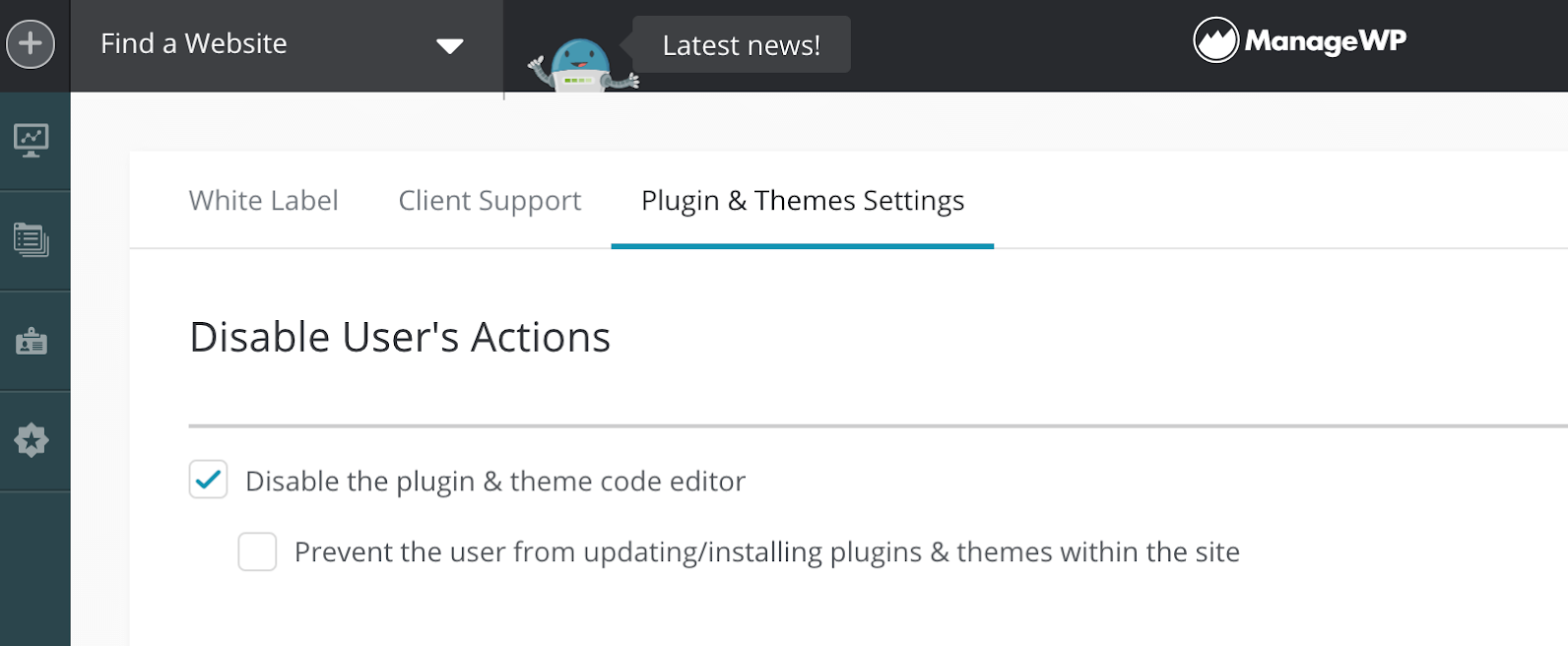Click the Disable User's Actions heading
The height and width of the screenshot is (646, 1568).
pyautogui.click(x=400, y=337)
